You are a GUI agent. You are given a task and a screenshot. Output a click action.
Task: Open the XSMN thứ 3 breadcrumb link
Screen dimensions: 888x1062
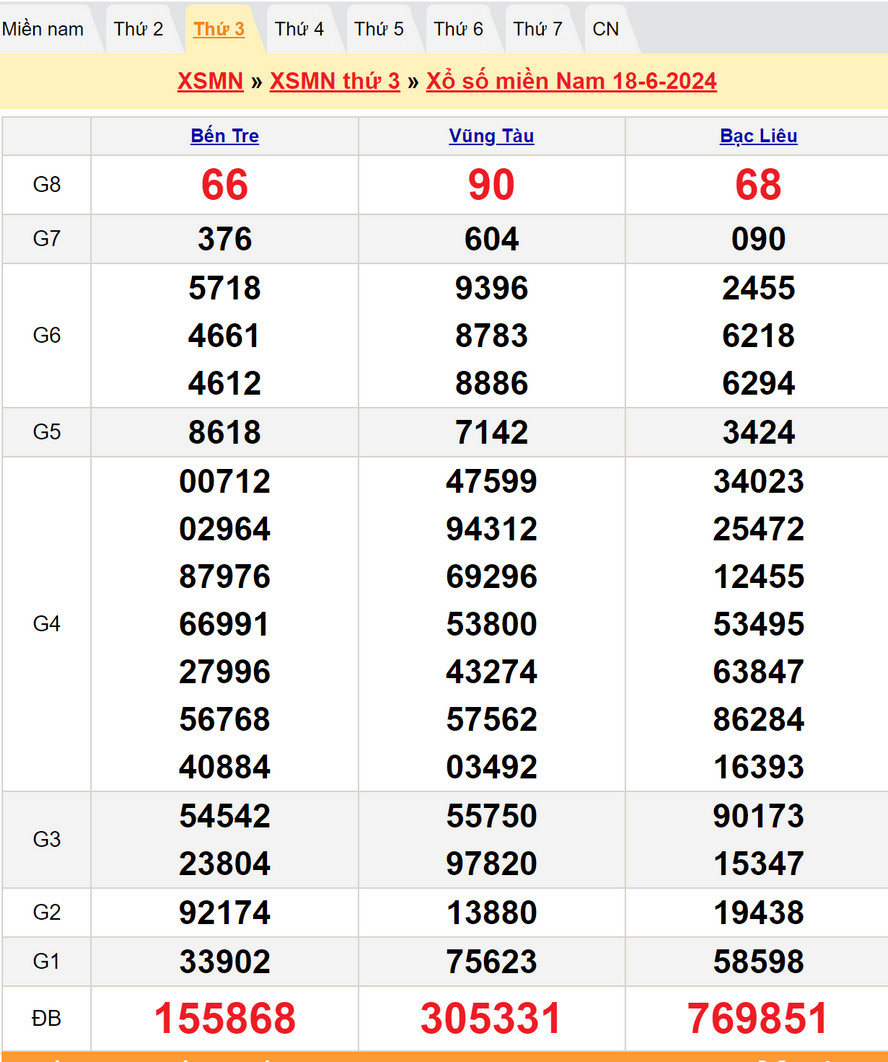click(x=335, y=81)
